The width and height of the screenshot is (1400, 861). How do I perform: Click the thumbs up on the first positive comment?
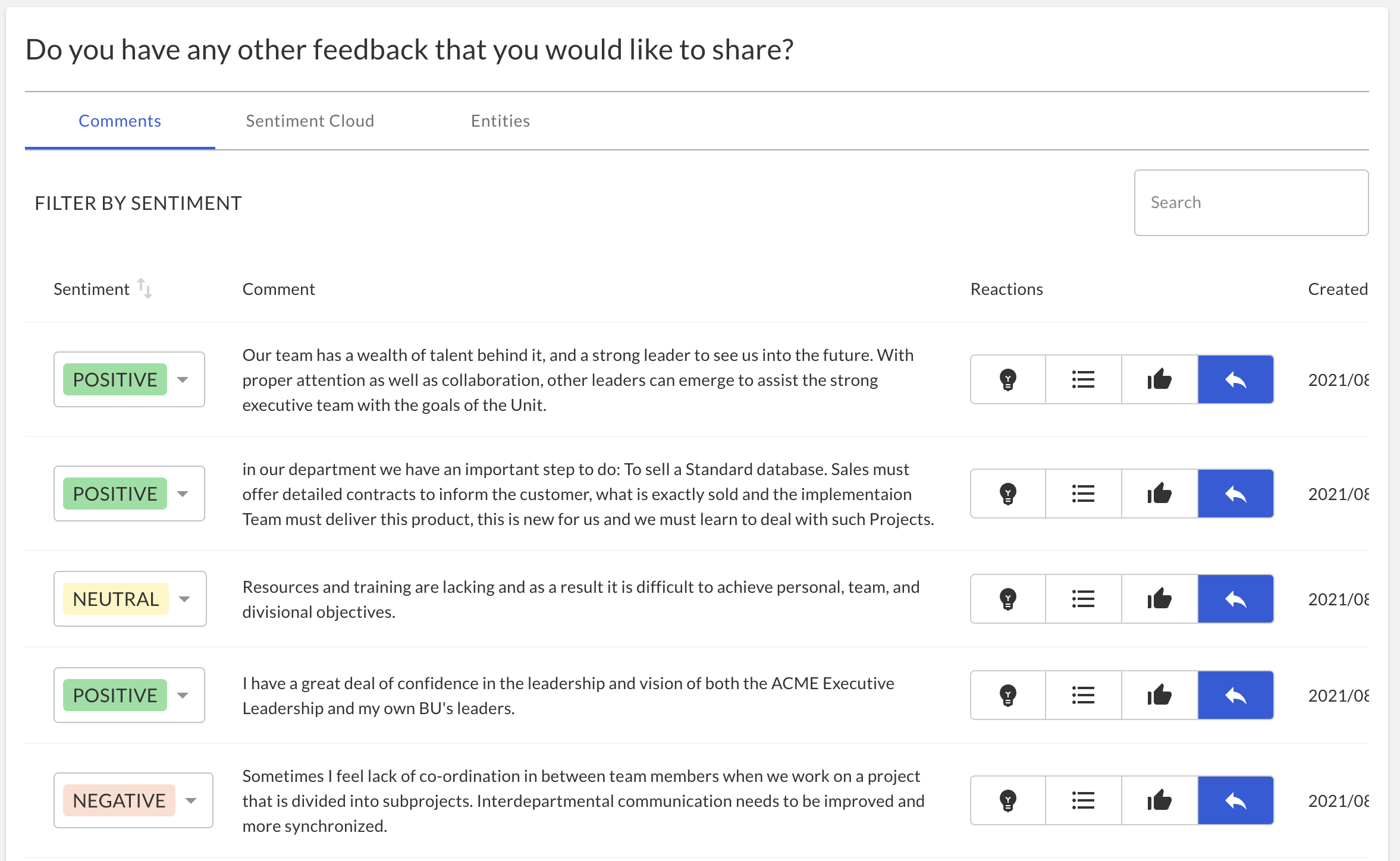1160,379
